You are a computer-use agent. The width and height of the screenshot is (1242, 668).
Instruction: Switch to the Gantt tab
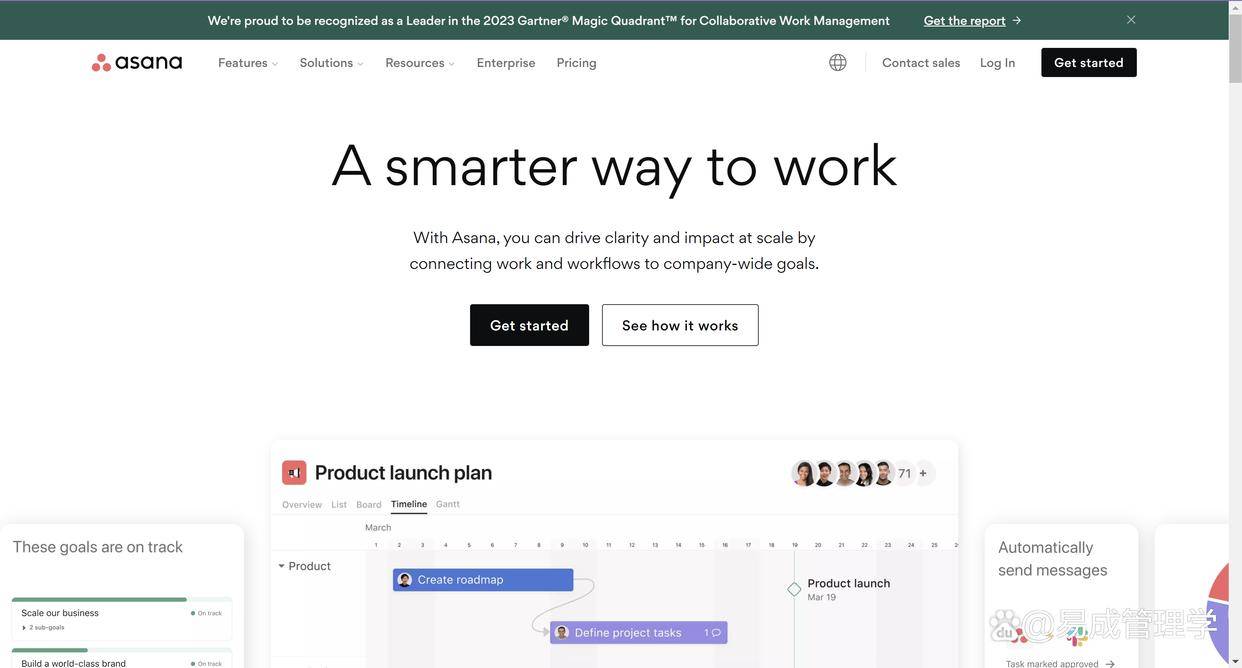click(x=448, y=504)
